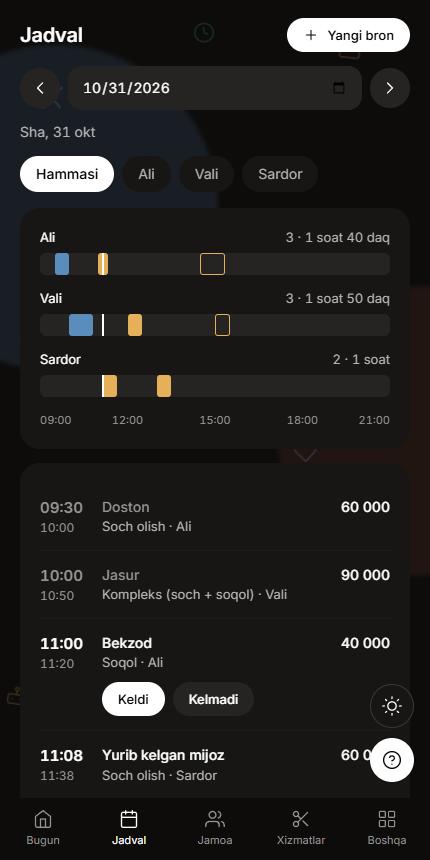The width and height of the screenshot is (430, 860).
Task: Click Yangi bron button
Action: click(x=348, y=35)
